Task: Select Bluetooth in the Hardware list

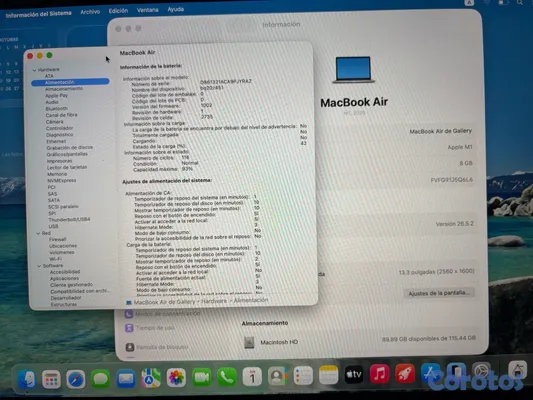Action: pyautogui.click(x=56, y=108)
